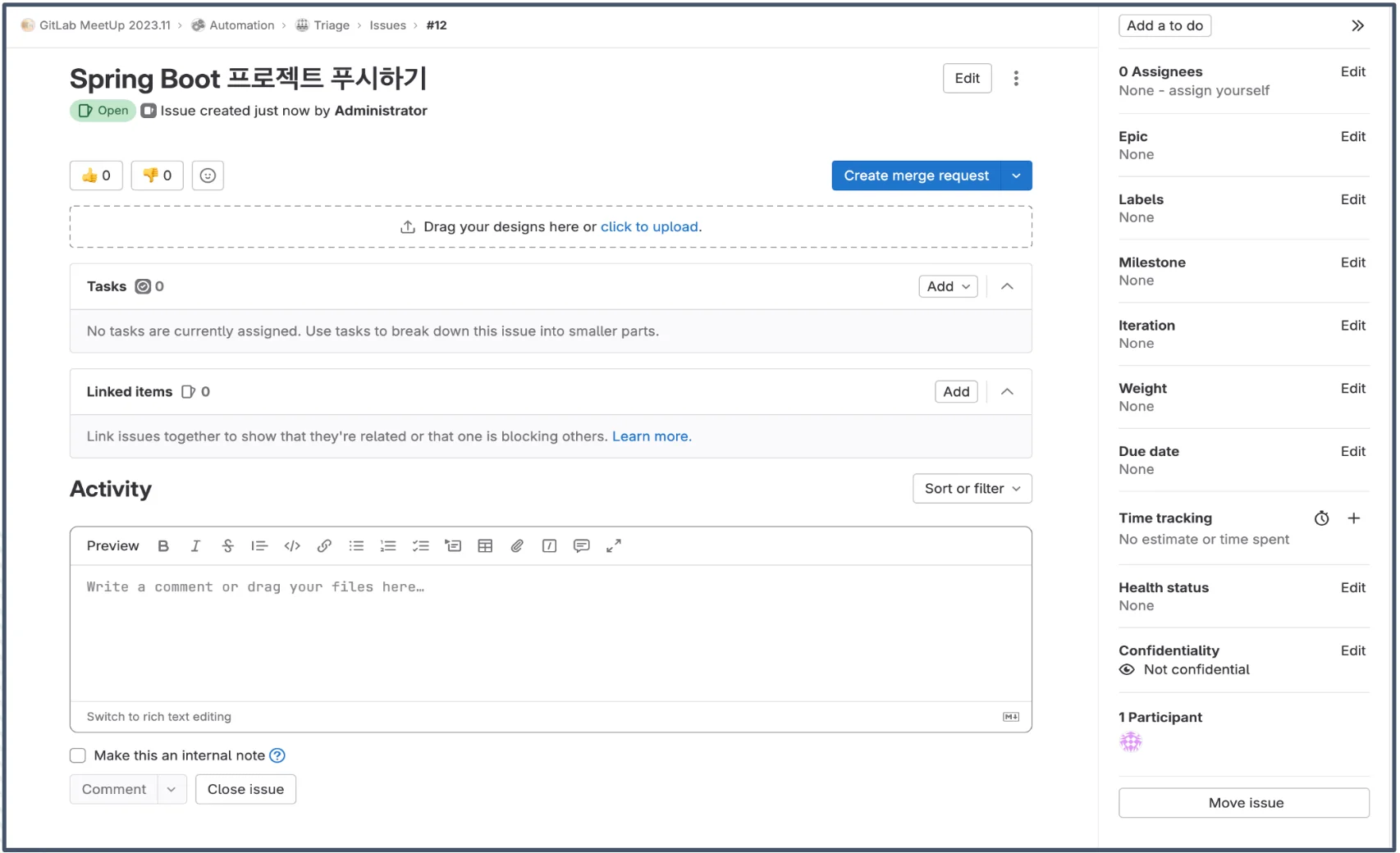The image size is (1400, 853).
Task: Open the Sort or filter dropdown
Action: tap(972, 488)
